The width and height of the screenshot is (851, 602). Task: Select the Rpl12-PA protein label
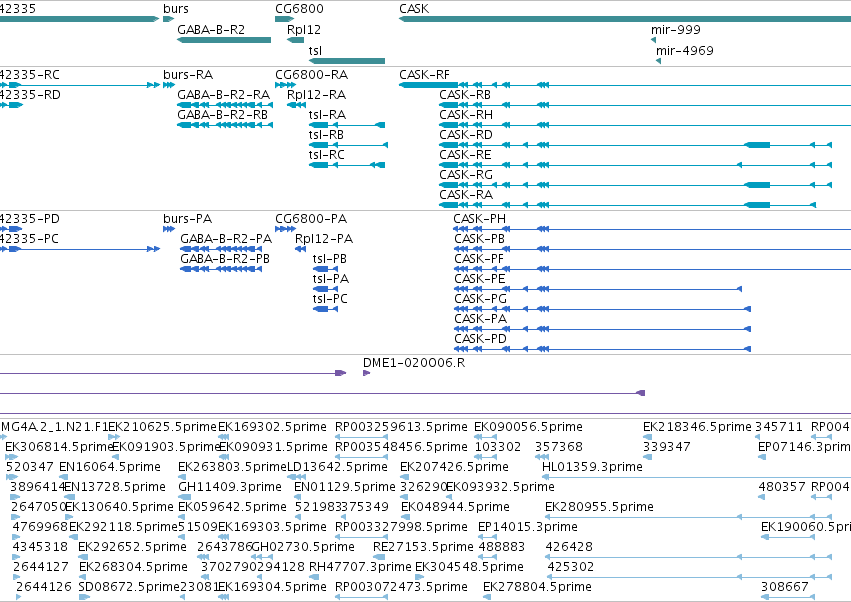click(324, 239)
